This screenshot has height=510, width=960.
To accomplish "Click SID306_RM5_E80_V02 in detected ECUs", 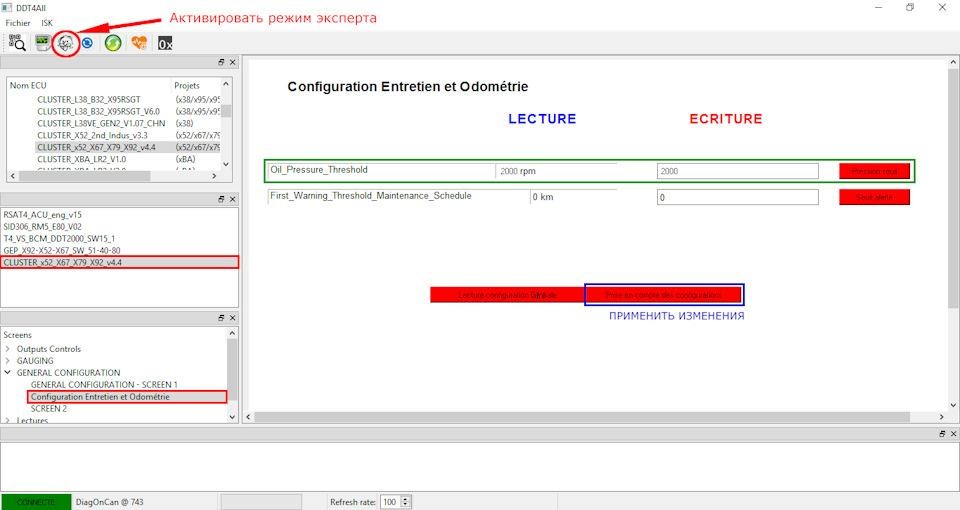I will pyautogui.click(x=42, y=227).
